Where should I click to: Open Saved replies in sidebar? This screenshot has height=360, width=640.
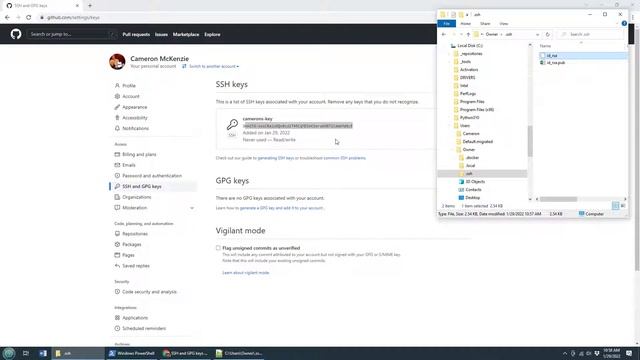(136, 265)
